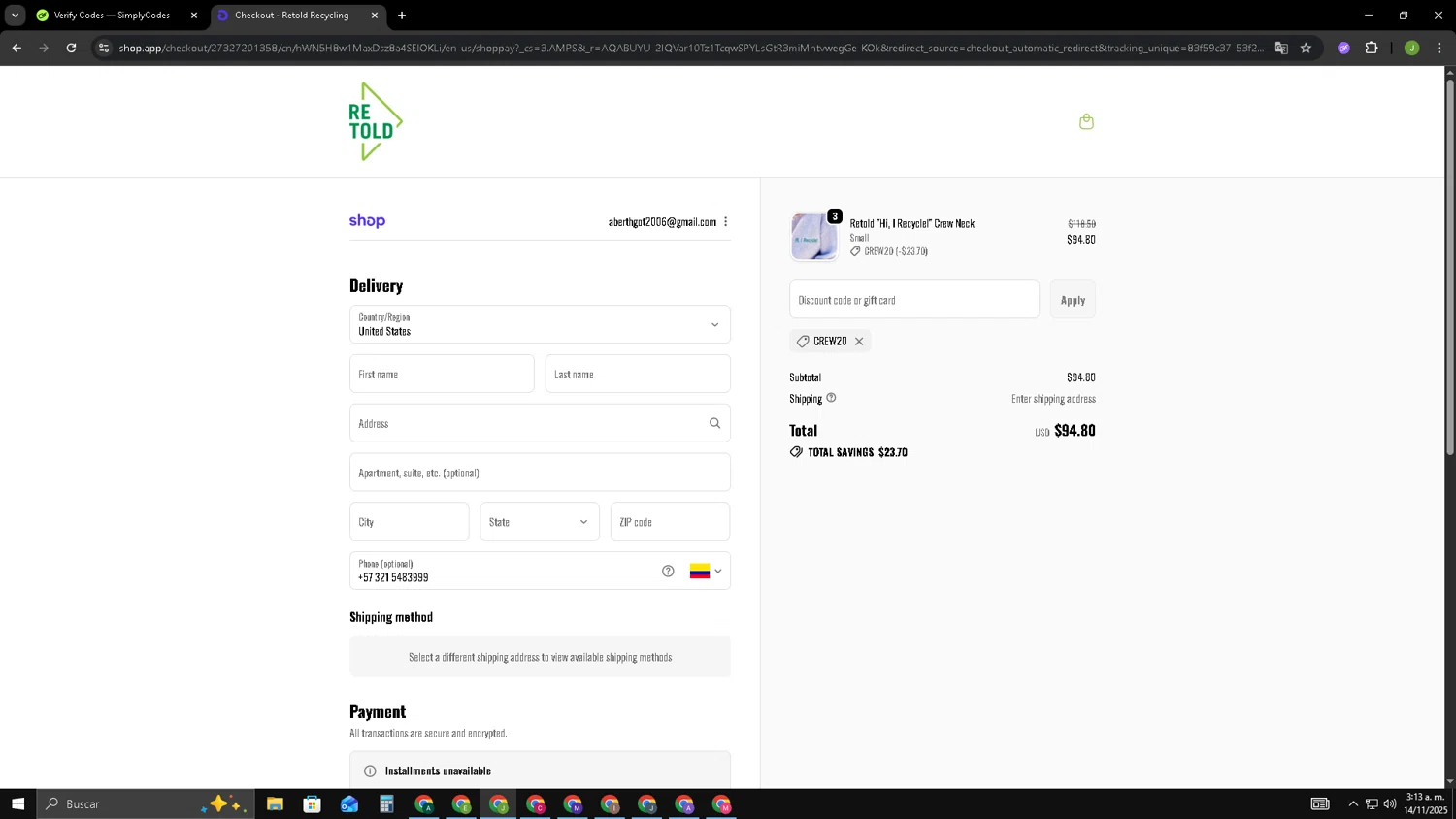Open the Calculator from the taskbar

point(386,803)
